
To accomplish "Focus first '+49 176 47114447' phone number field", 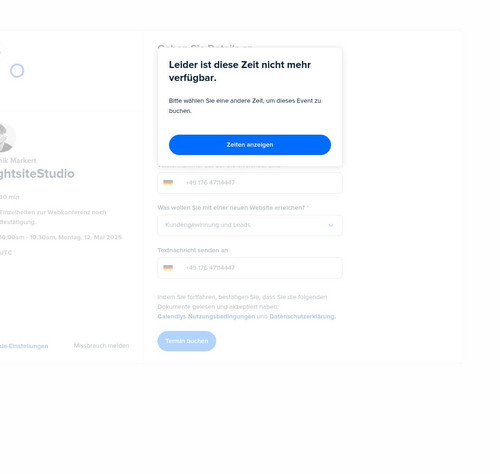I will point(250,183).
